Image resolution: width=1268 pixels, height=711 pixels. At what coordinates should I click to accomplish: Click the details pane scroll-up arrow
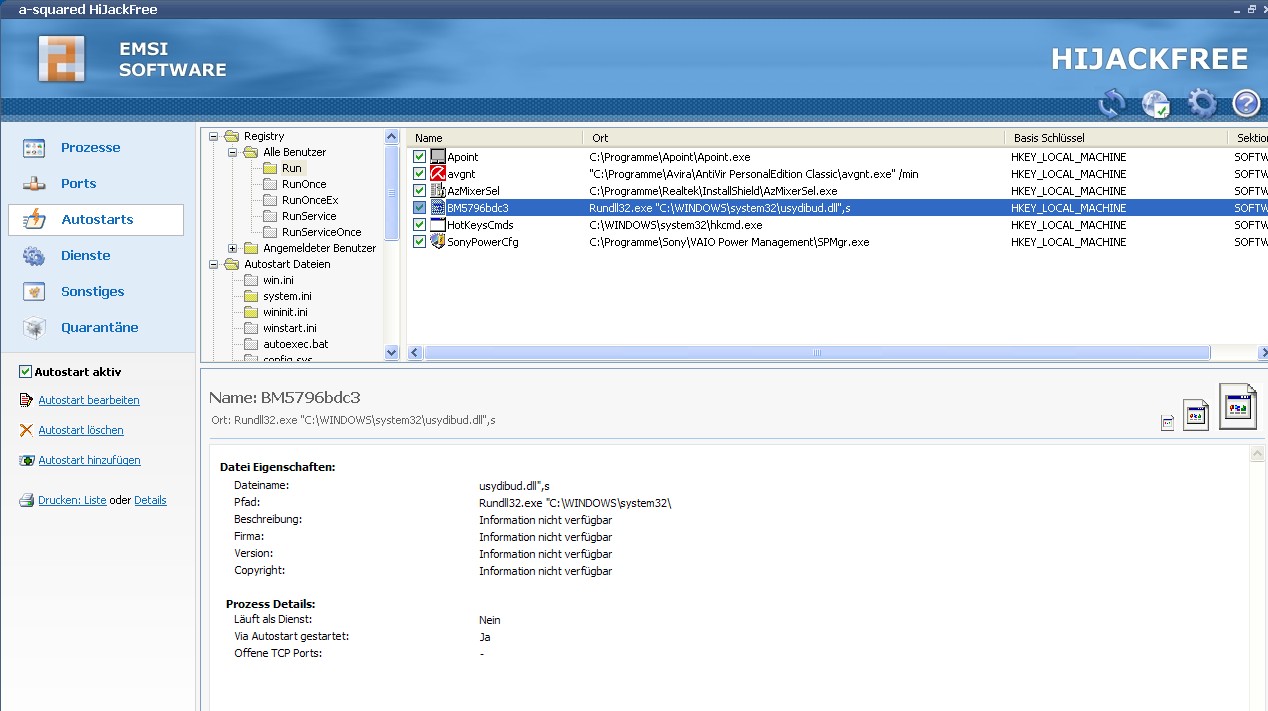pos(1258,454)
